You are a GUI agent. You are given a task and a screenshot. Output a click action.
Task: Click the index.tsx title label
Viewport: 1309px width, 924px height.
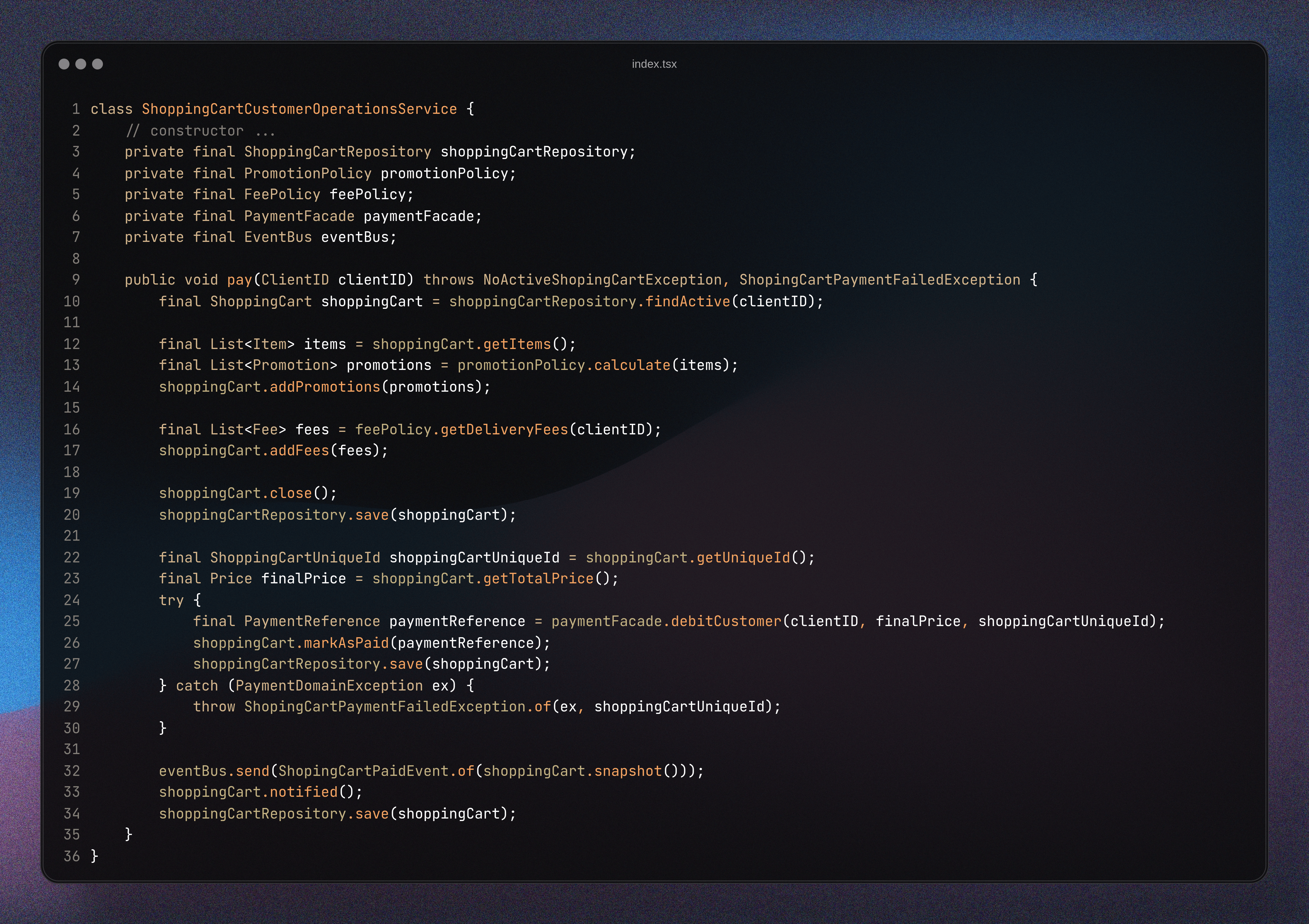(x=654, y=64)
